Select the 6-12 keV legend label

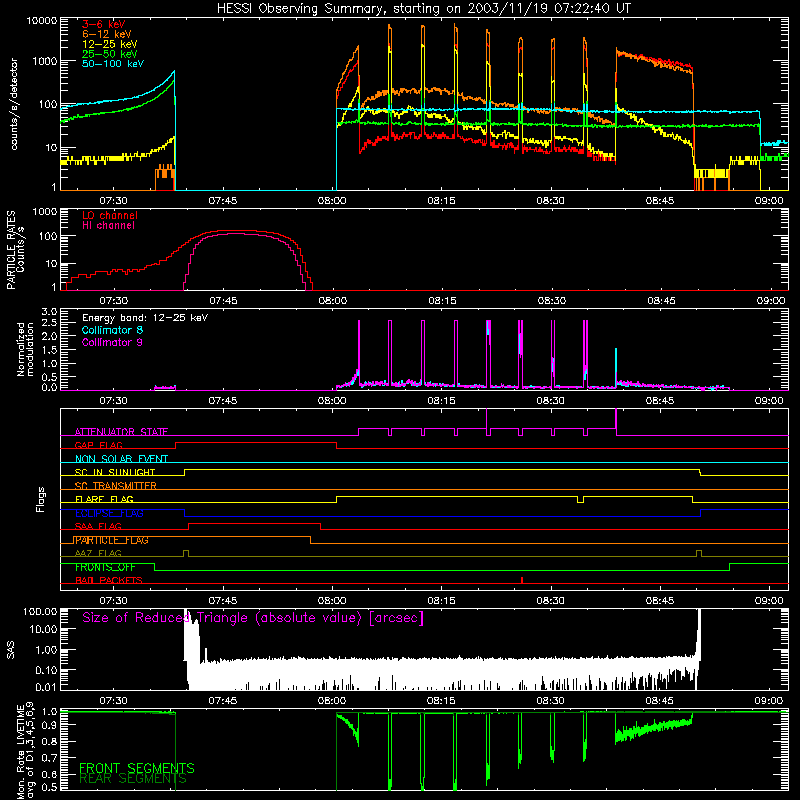tap(107, 34)
